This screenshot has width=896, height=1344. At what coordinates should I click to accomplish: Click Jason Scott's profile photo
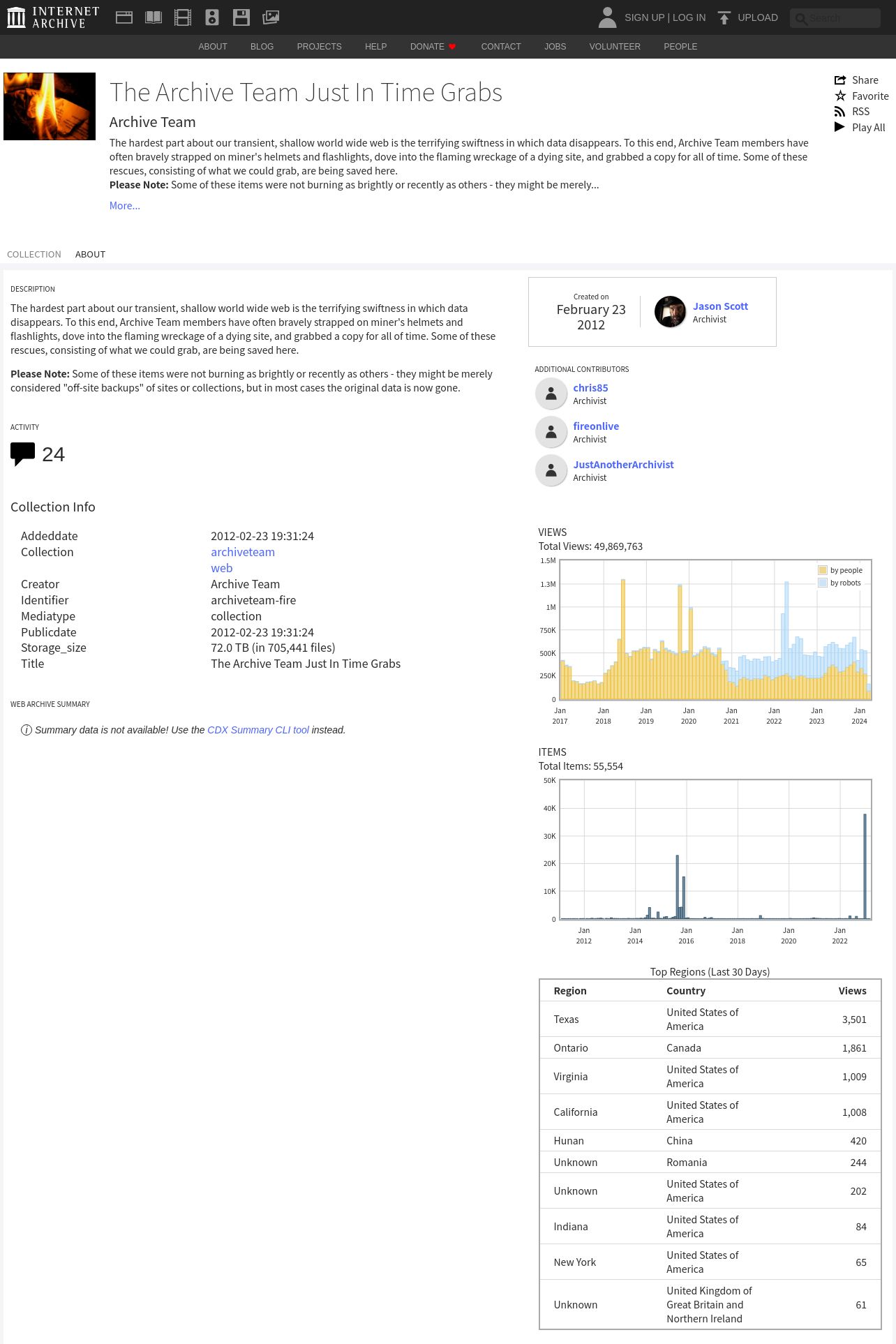(670, 312)
